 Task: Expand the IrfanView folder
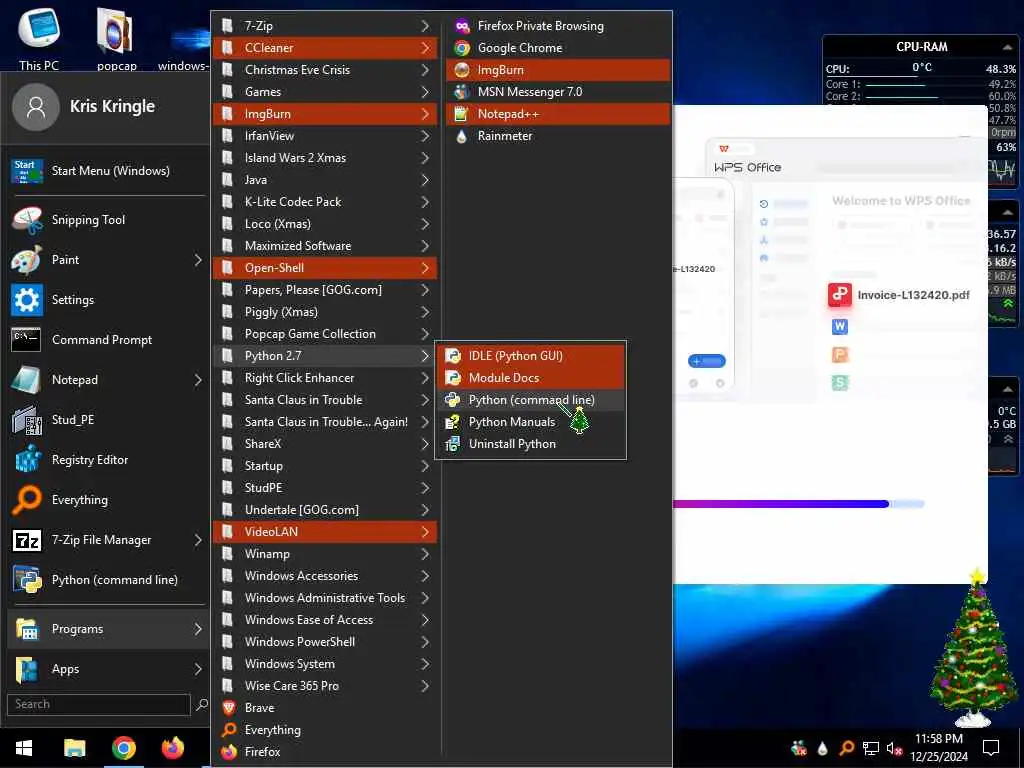point(325,136)
